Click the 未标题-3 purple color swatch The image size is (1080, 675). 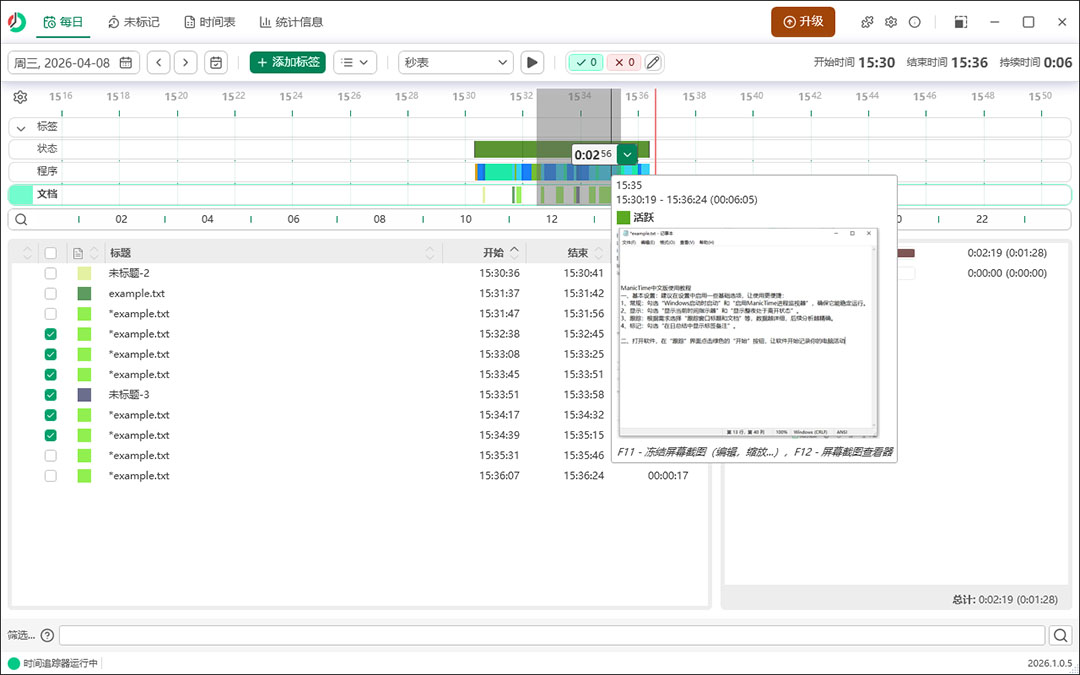(84, 395)
